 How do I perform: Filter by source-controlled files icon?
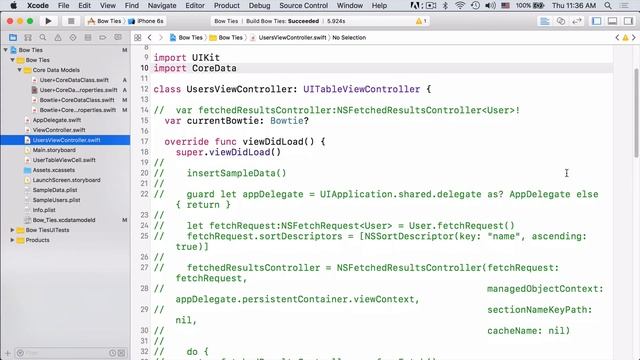121,353
